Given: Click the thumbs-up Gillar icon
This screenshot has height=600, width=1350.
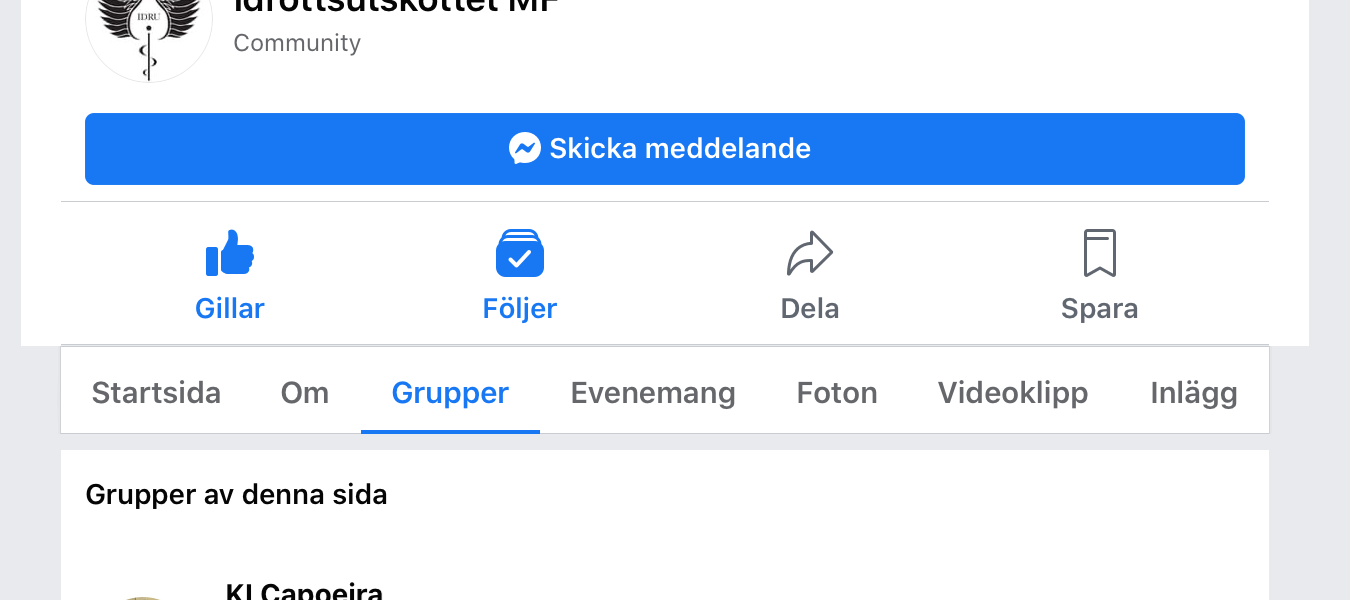Looking at the screenshot, I should tap(230, 253).
